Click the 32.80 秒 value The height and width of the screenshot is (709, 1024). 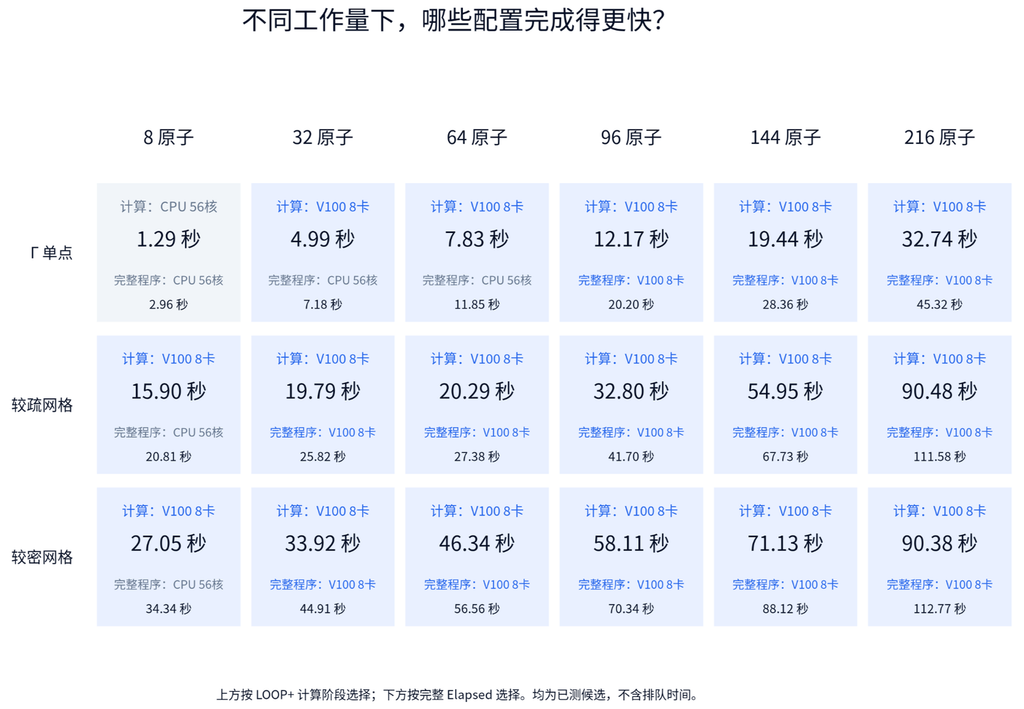click(631, 391)
